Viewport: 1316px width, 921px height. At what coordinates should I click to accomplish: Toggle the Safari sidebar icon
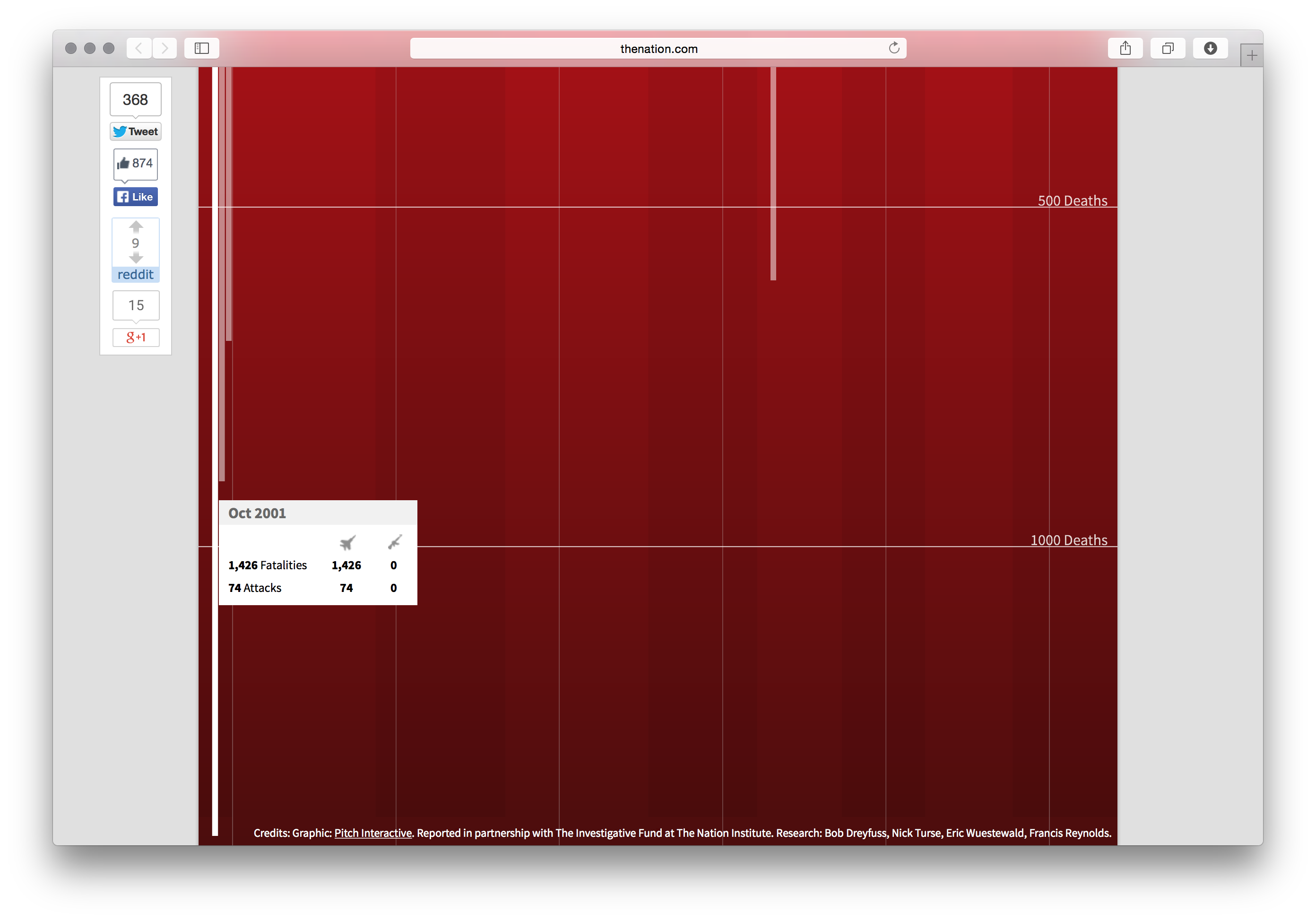pos(201,48)
